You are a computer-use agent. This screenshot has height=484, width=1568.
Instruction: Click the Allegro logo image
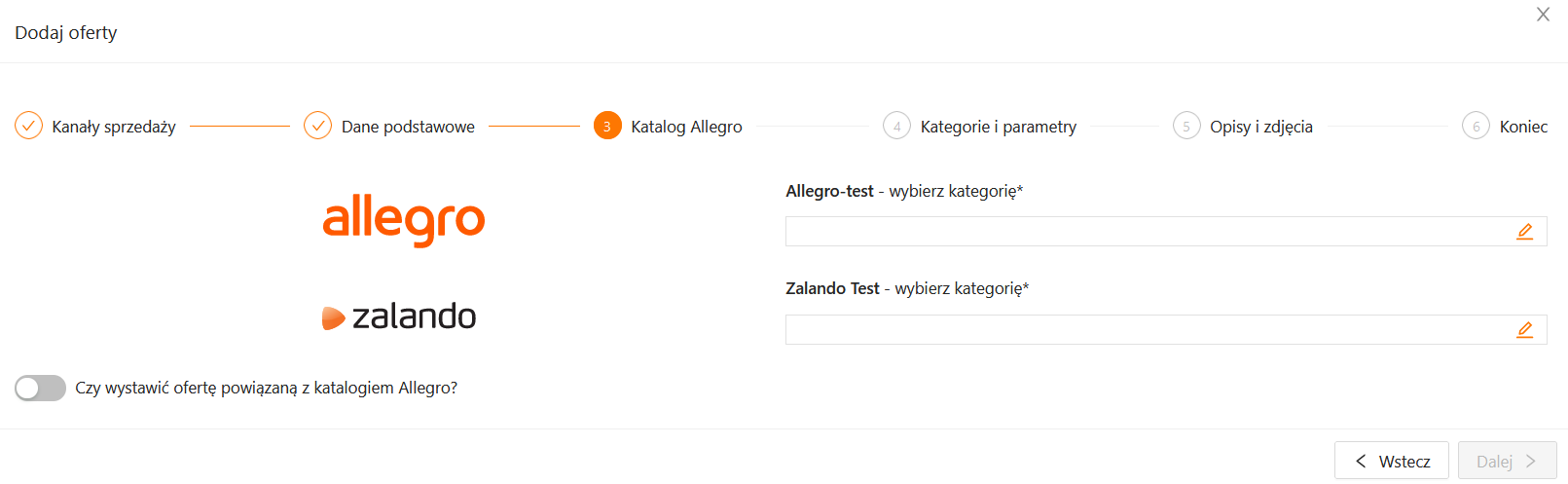(x=403, y=220)
